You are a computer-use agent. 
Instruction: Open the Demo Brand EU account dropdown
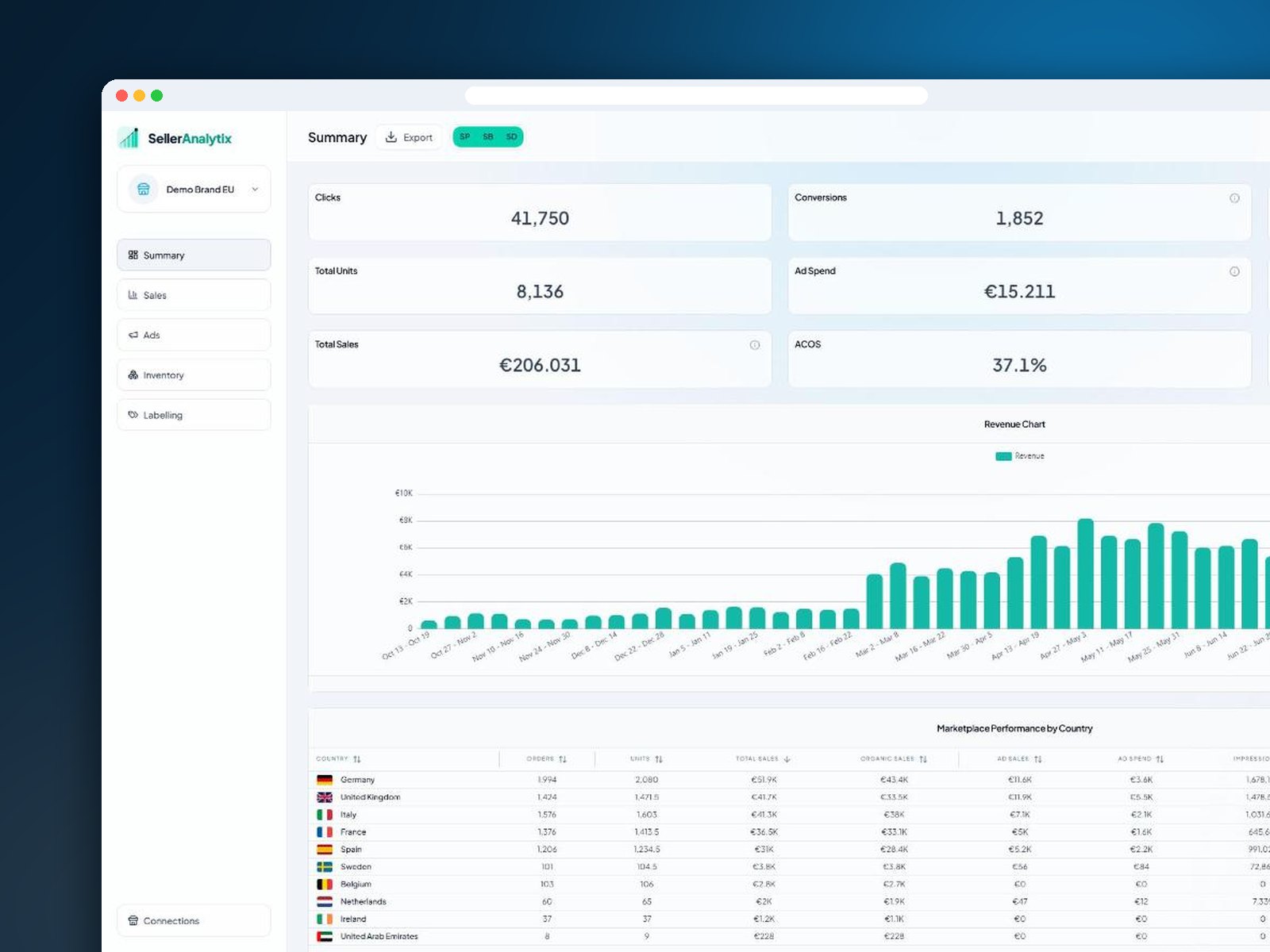pyautogui.click(x=194, y=189)
